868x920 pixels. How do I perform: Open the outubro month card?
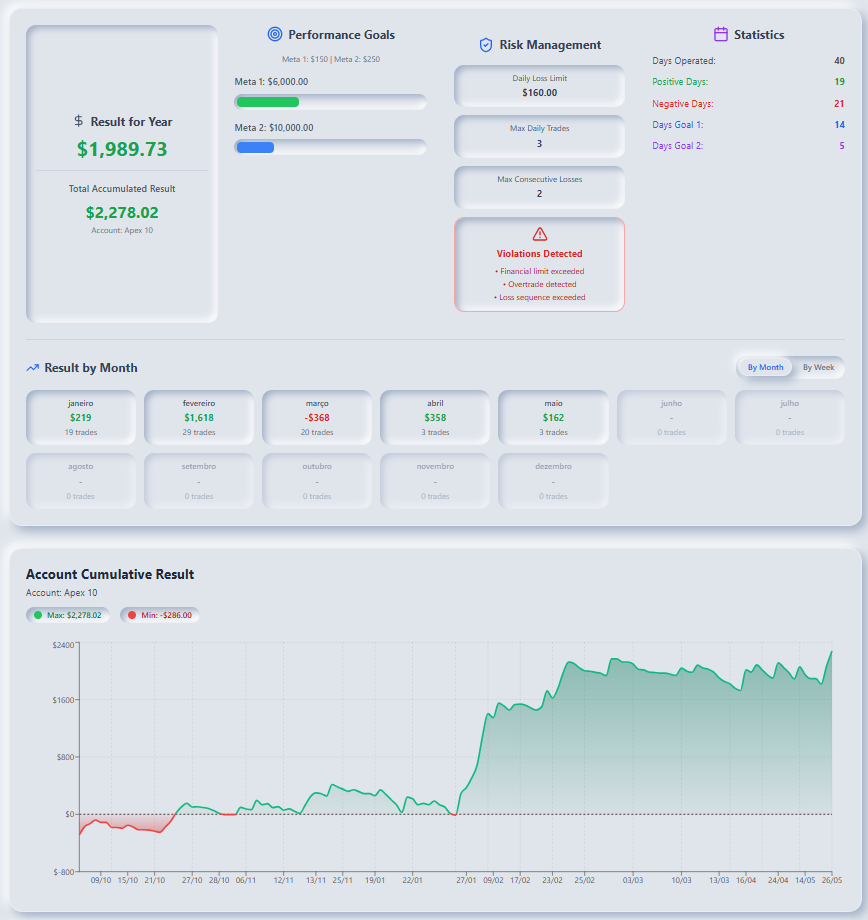[317, 481]
